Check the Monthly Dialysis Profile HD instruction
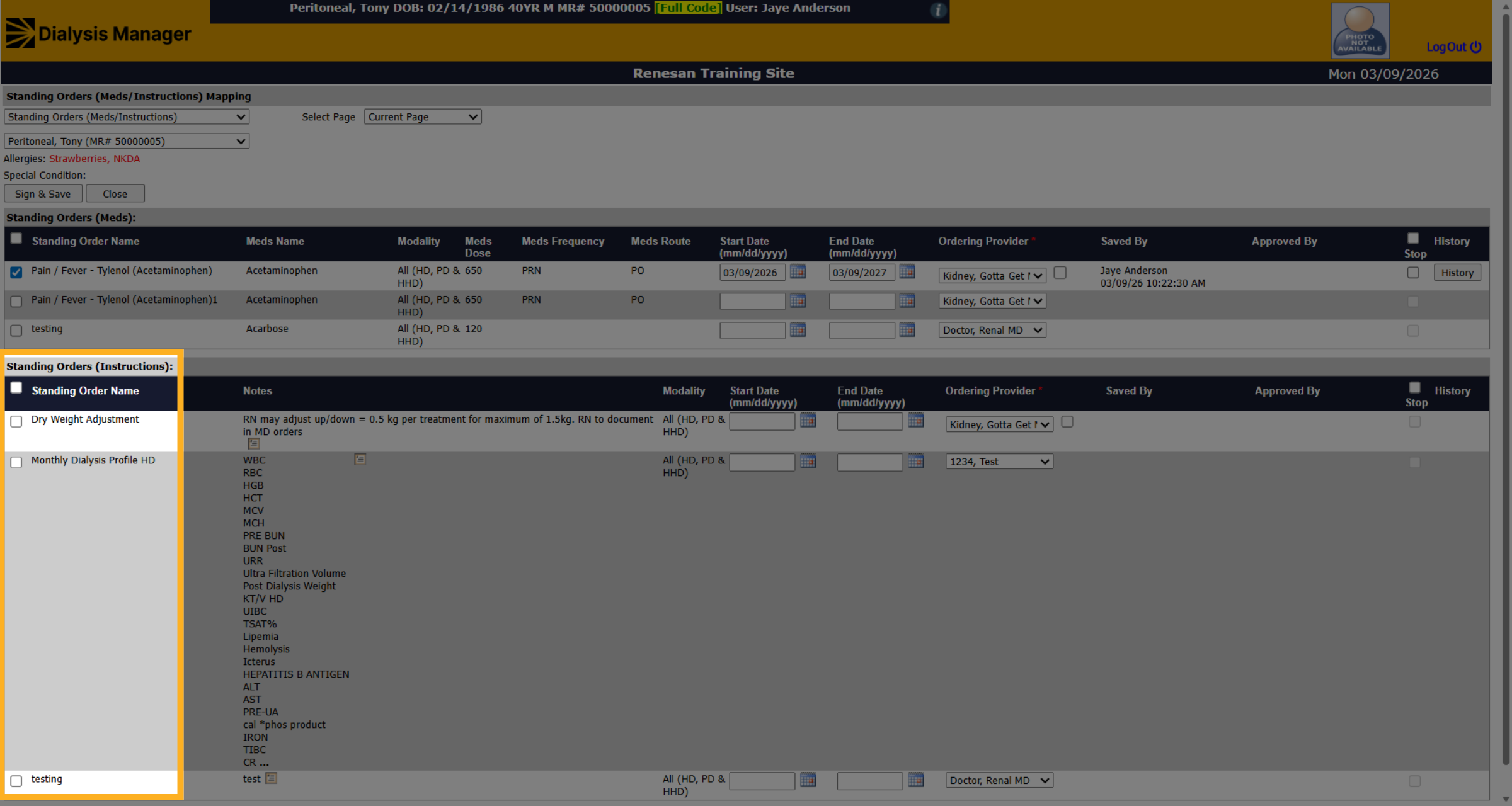 point(16,462)
